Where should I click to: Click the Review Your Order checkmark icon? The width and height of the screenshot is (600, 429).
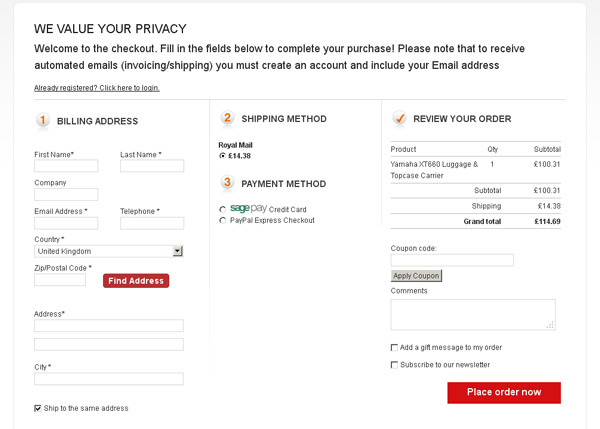click(x=400, y=118)
